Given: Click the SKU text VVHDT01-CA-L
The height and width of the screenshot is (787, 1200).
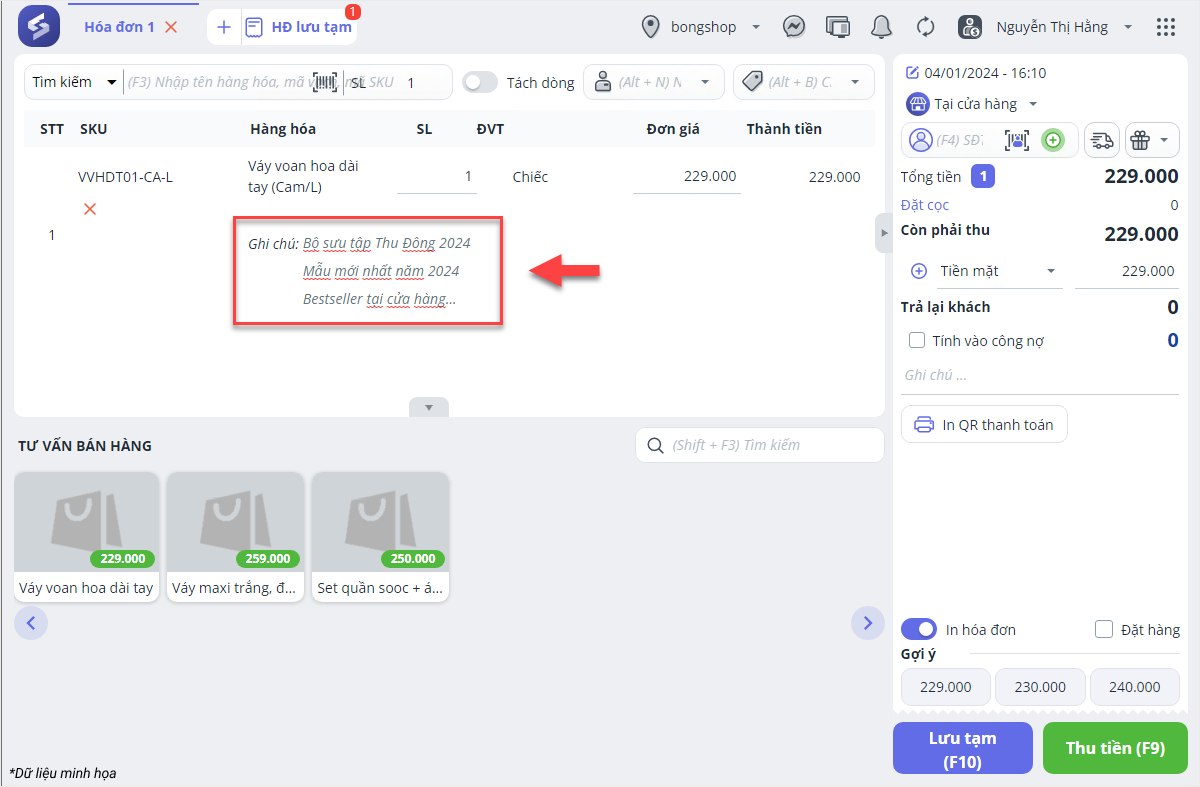Looking at the screenshot, I should point(125,177).
